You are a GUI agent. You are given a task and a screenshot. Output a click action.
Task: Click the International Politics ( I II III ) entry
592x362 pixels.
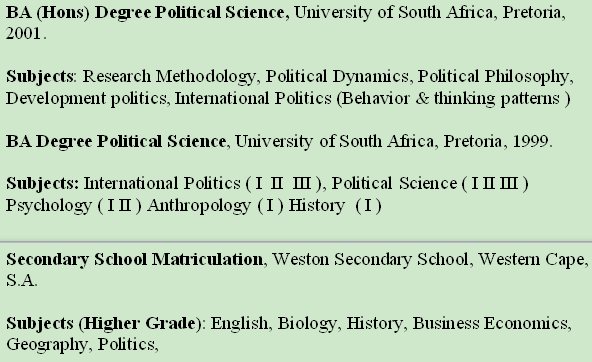[202, 184]
